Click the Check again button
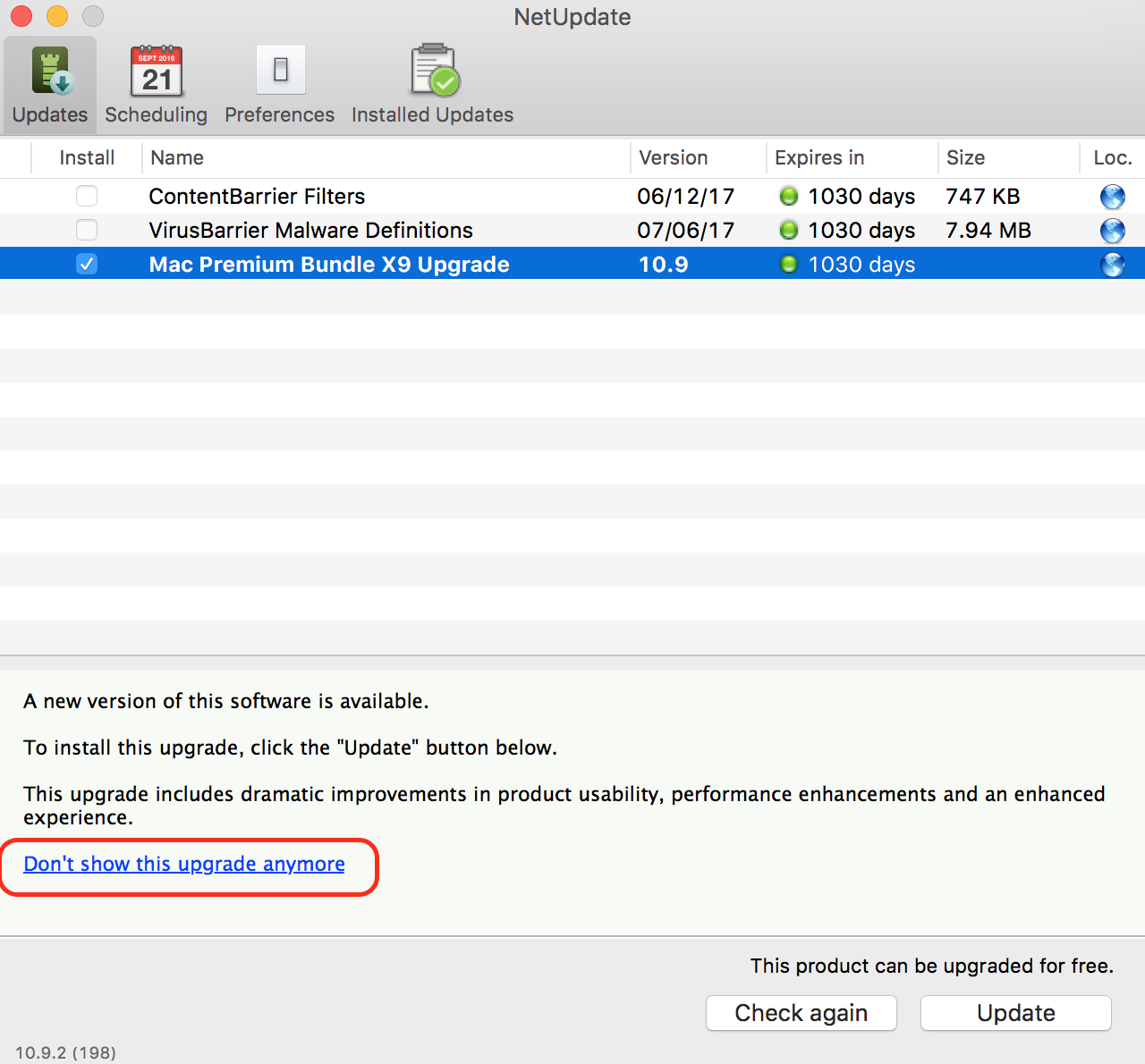Image resolution: width=1145 pixels, height=1064 pixels. (x=801, y=1013)
